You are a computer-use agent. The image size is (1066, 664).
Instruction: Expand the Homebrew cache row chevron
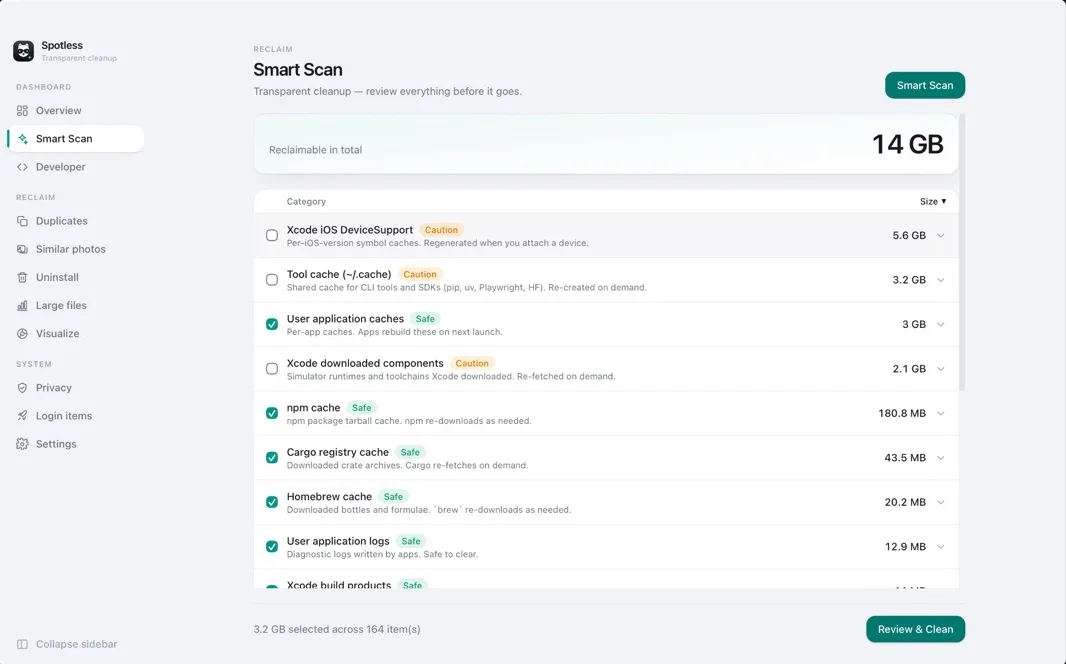941,502
